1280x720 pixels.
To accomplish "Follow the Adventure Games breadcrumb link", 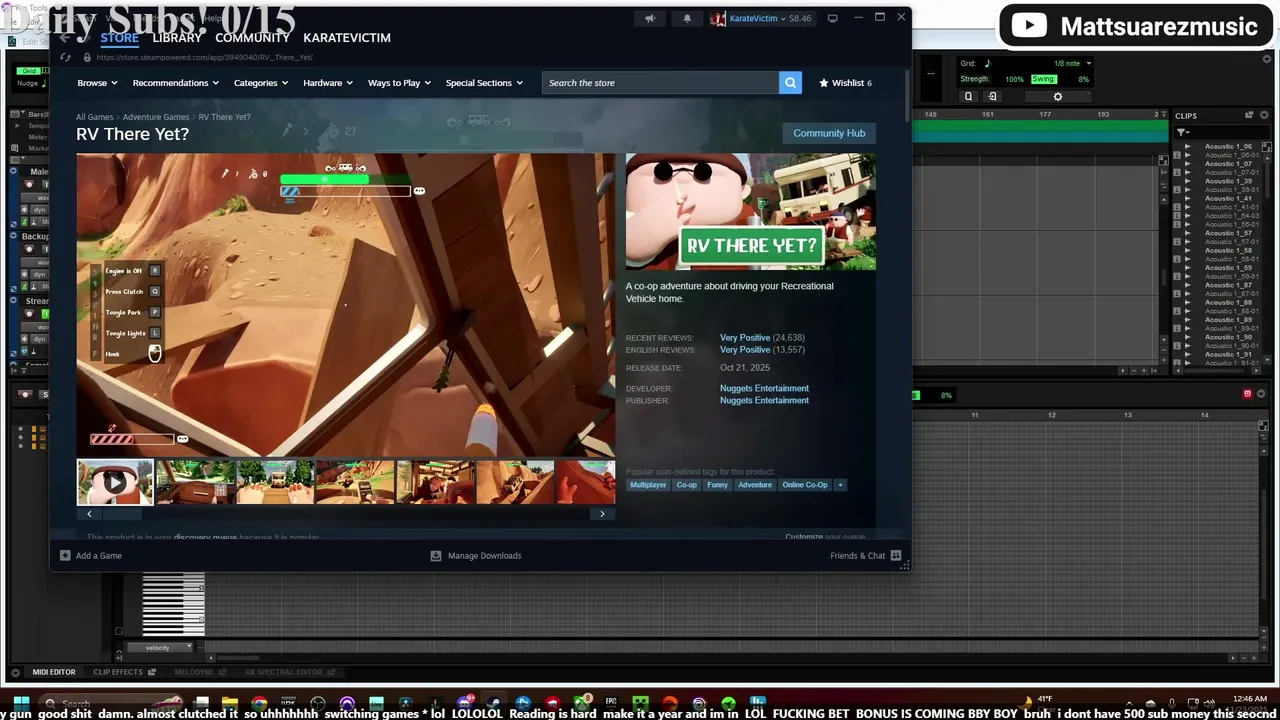I will click(156, 117).
